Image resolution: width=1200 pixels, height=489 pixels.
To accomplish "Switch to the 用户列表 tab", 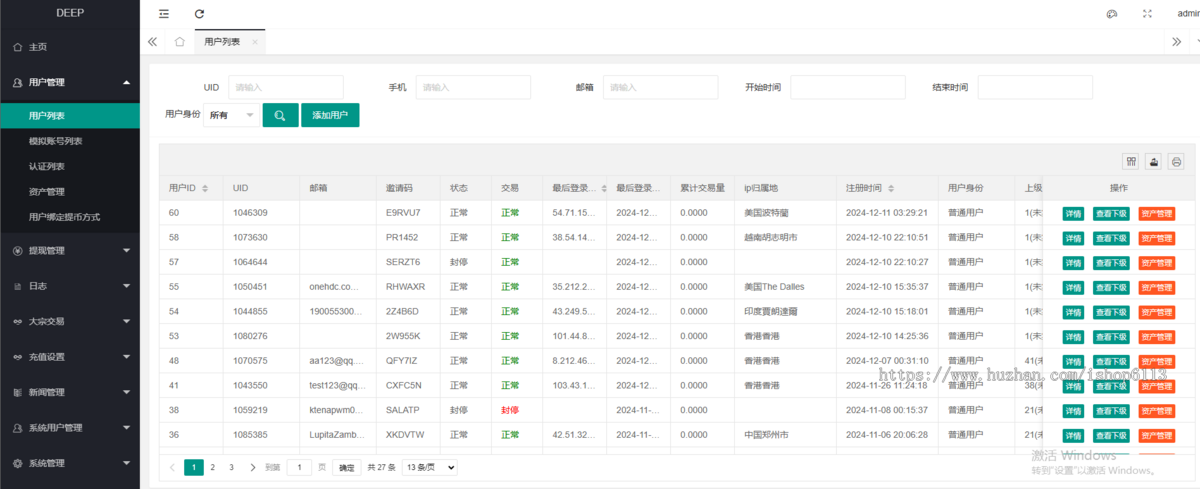I will click(x=222, y=42).
